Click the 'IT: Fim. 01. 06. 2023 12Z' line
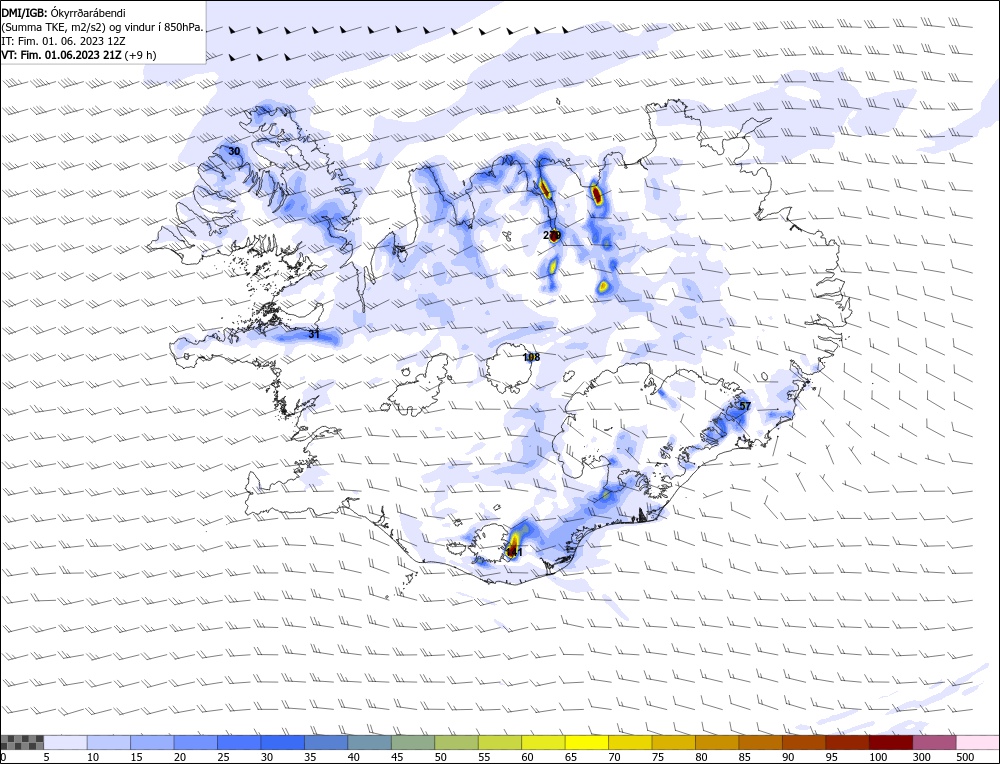The width and height of the screenshot is (1000, 764). coord(65,41)
